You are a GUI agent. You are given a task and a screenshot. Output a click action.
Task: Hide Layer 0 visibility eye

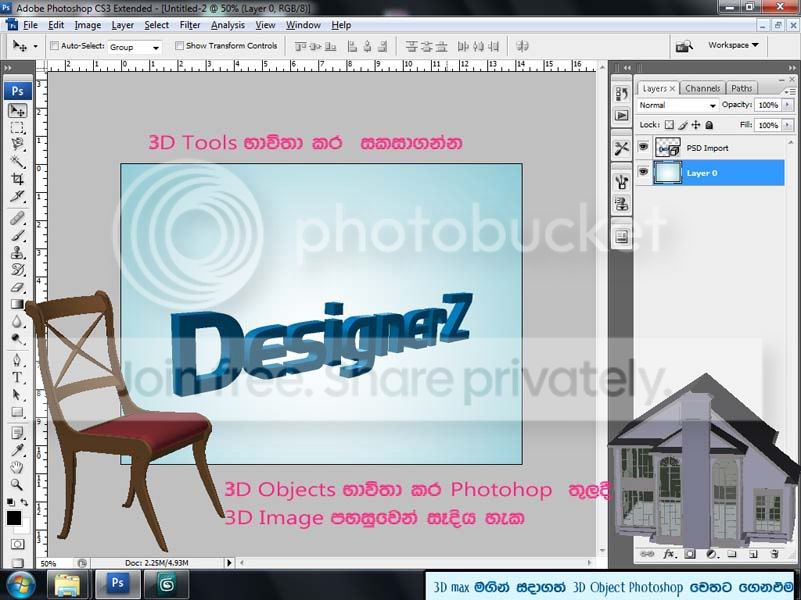tap(643, 172)
